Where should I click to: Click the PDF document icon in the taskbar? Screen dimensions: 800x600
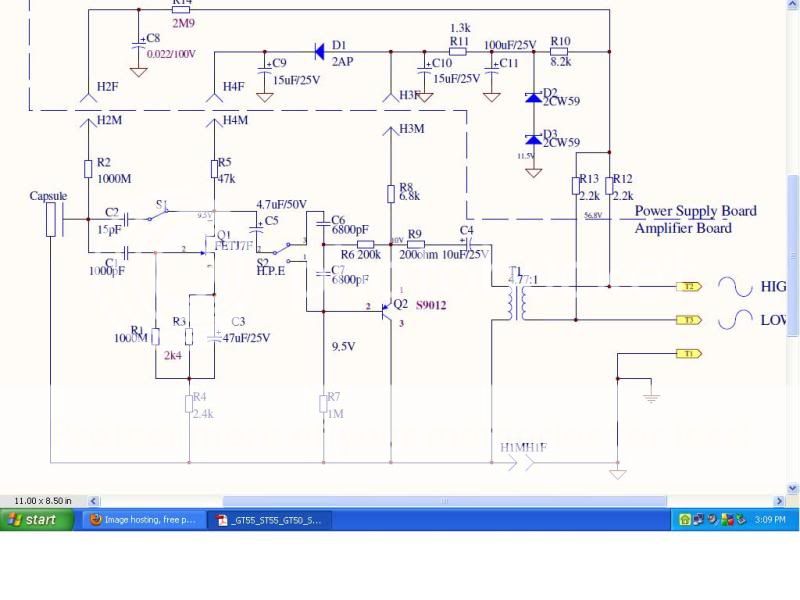click(x=222, y=520)
